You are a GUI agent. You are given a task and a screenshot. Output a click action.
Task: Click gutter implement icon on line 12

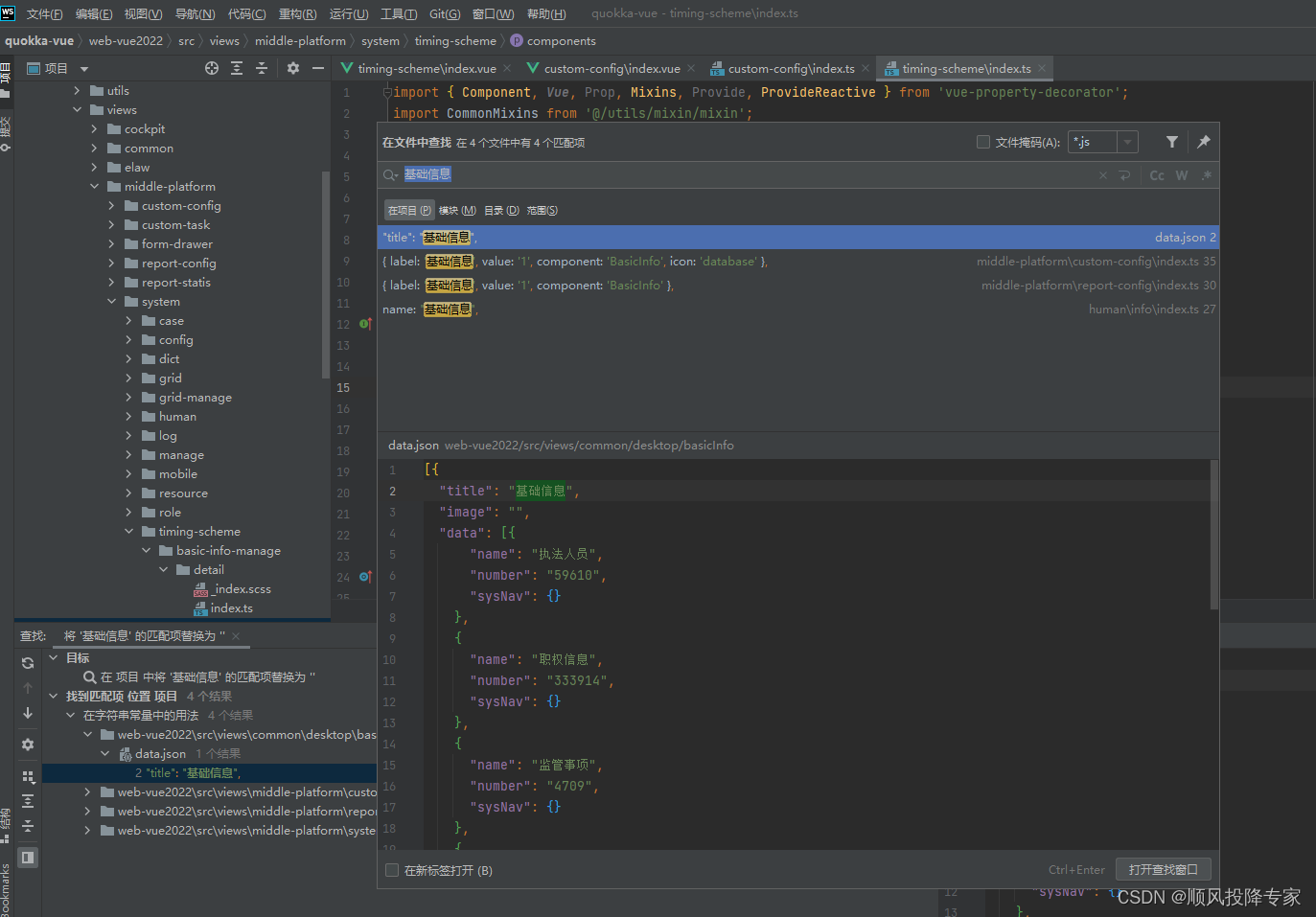pyautogui.click(x=365, y=324)
